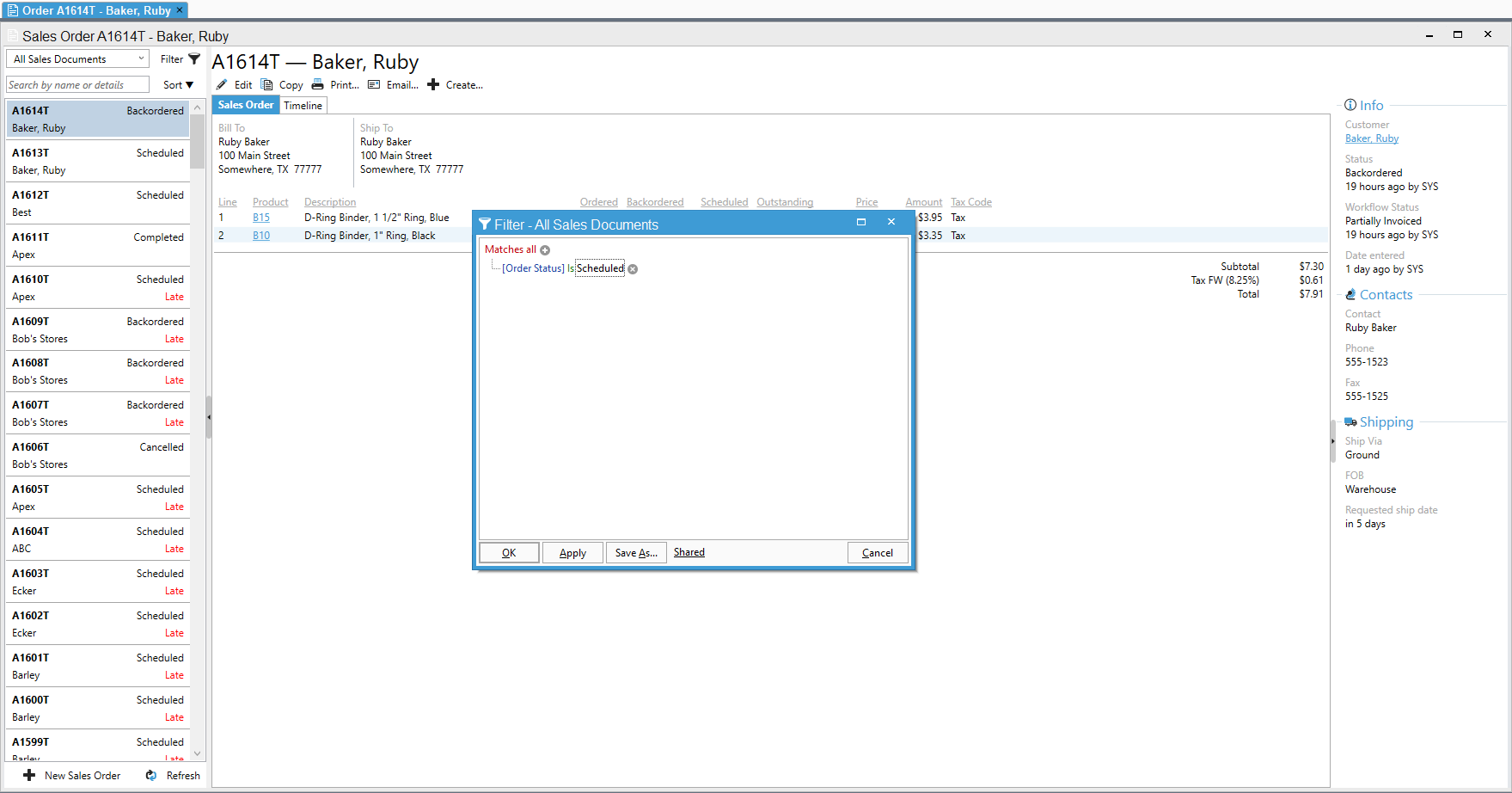The image size is (1512, 793).
Task: Click the document list scrollbar up arrow
Action: tap(198, 108)
